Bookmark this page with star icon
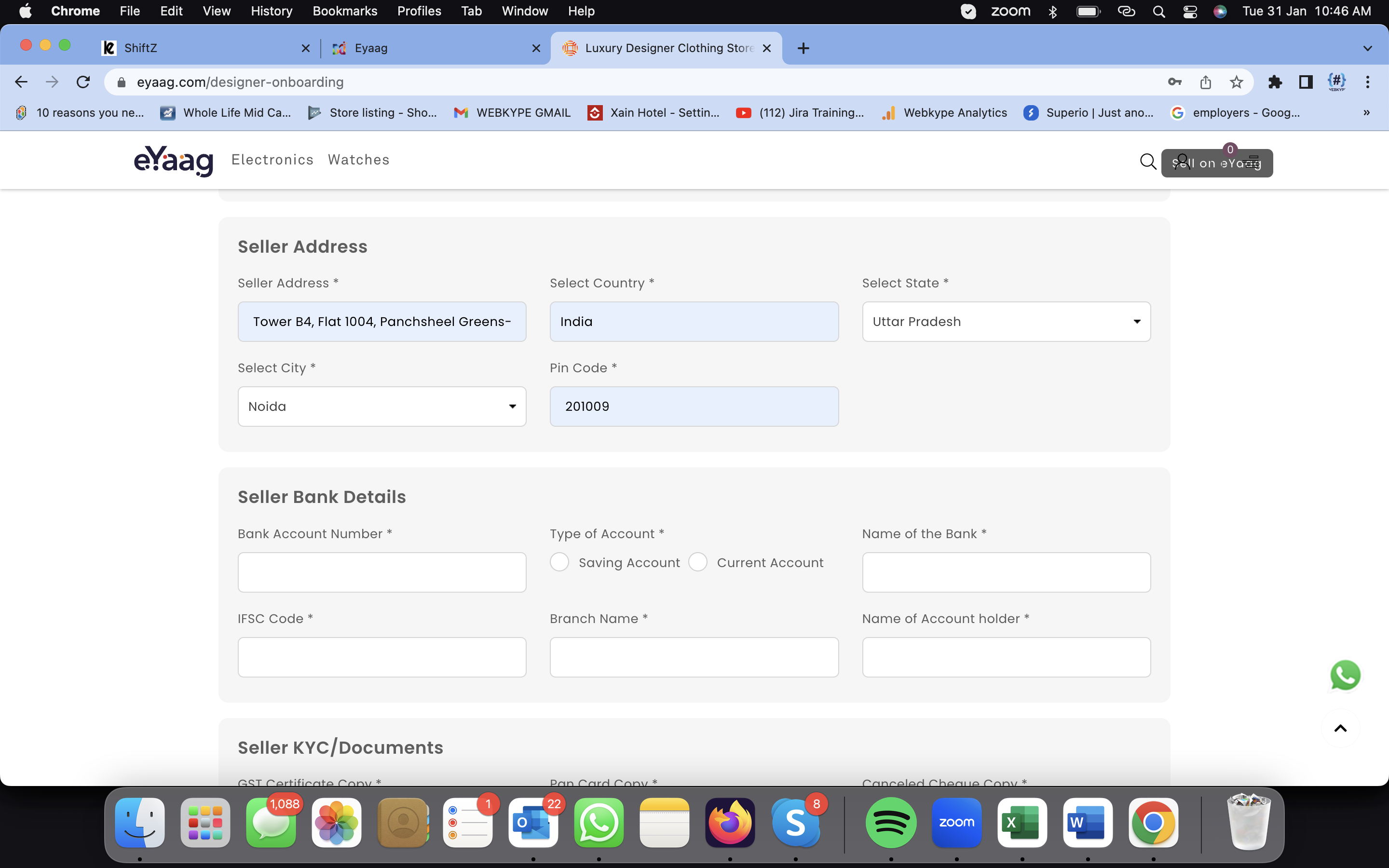This screenshot has height=868, width=1389. tap(1236, 82)
